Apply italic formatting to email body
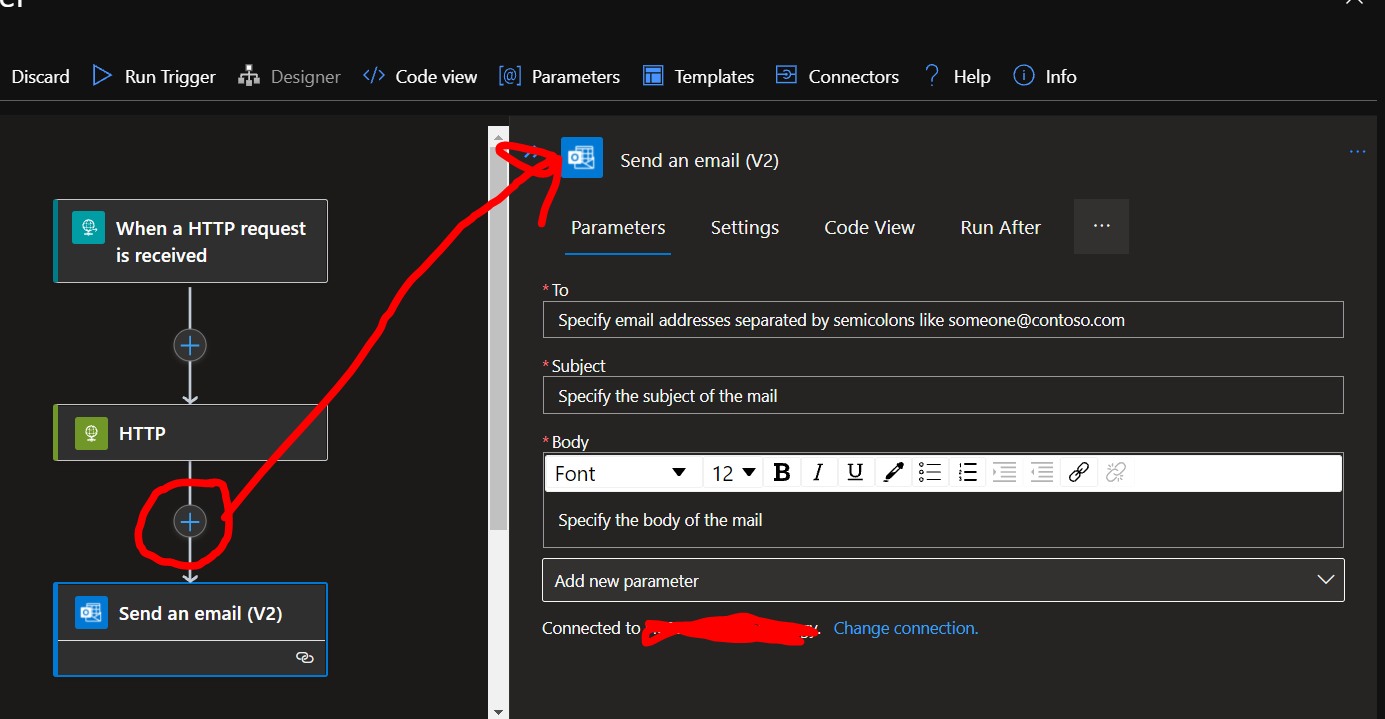Image resolution: width=1385 pixels, height=719 pixels. [x=818, y=471]
